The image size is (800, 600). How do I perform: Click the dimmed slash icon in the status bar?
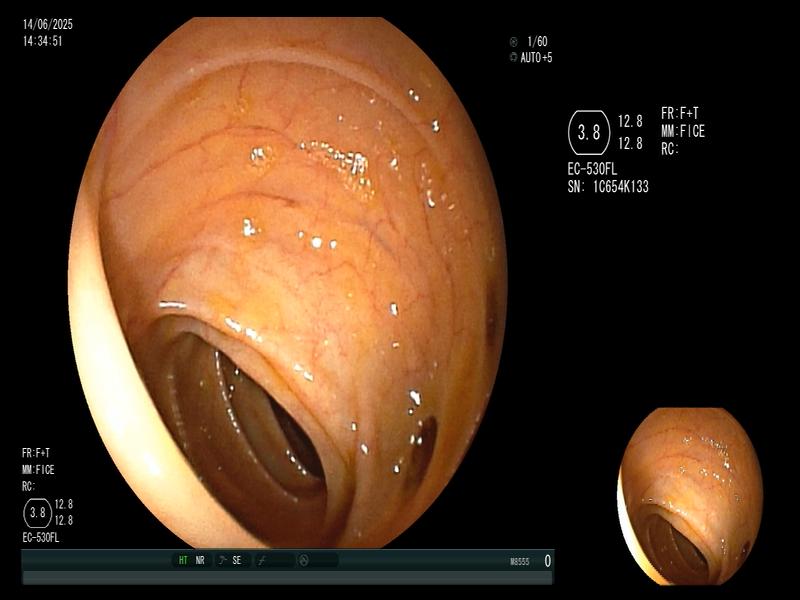262,561
